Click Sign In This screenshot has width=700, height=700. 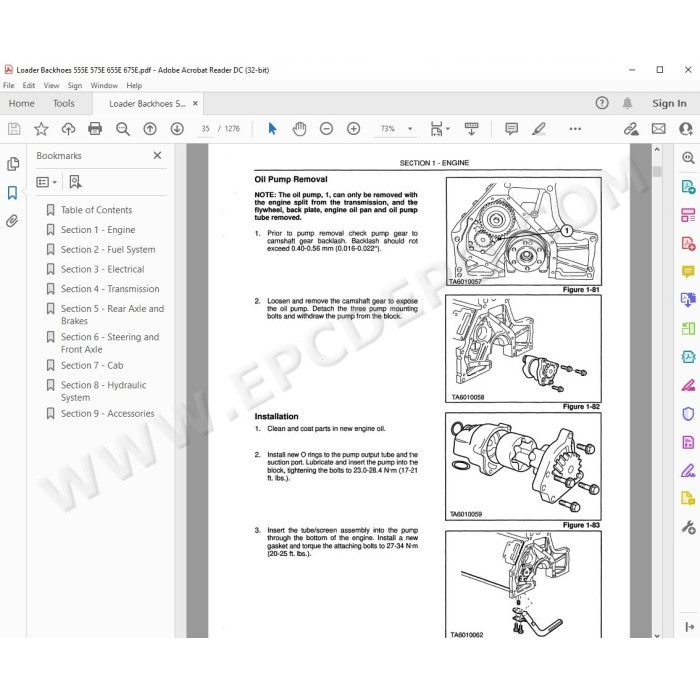click(669, 103)
